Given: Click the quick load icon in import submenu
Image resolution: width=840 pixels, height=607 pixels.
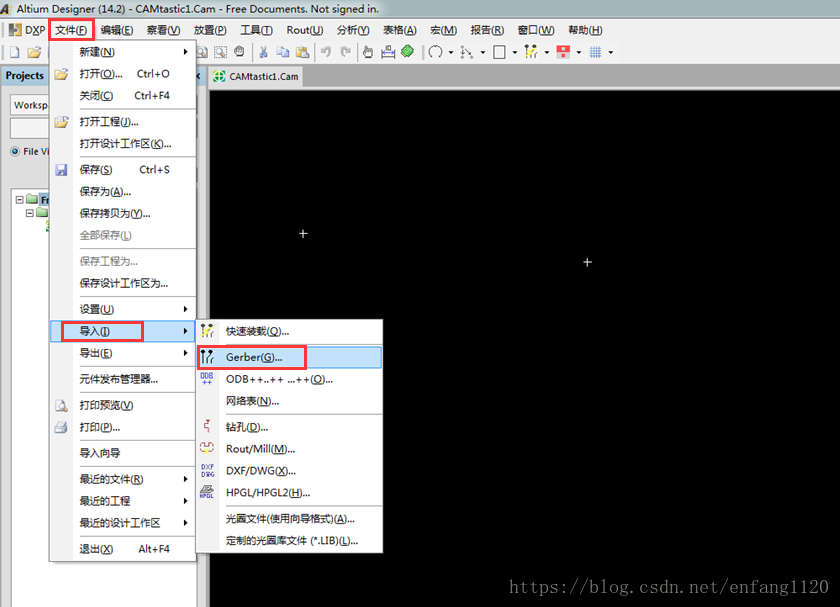Looking at the screenshot, I should pyautogui.click(x=207, y=331).
